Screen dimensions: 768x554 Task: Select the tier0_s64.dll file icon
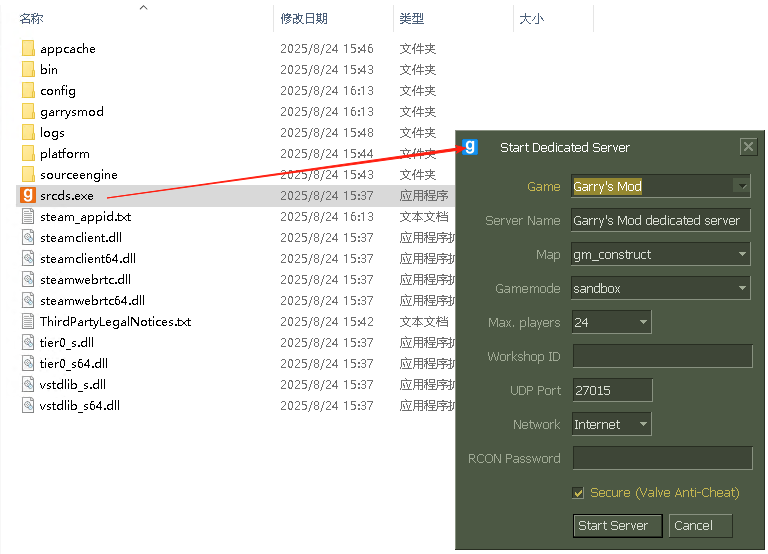pyautogui.click(x=28, y=363)
